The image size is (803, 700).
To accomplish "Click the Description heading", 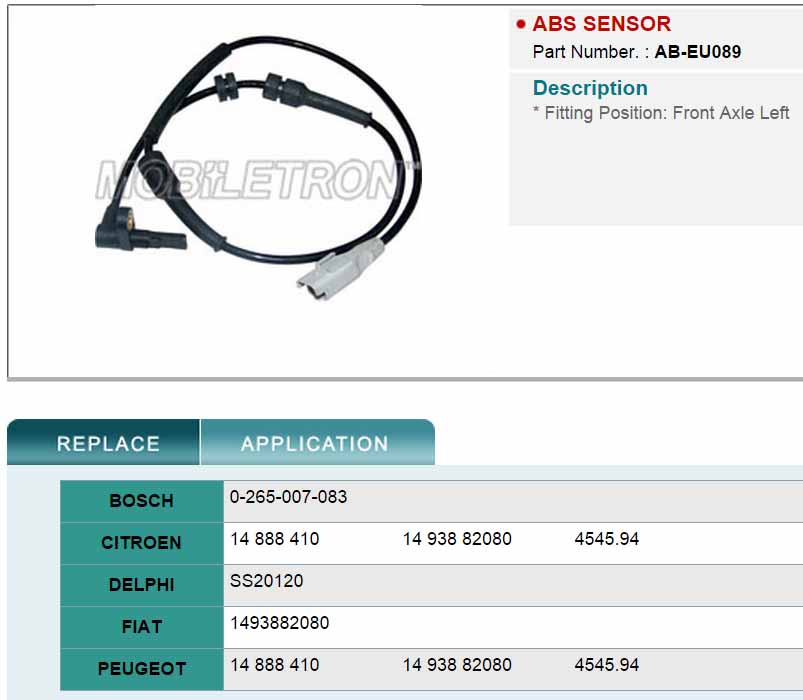I will click(590, 88).
